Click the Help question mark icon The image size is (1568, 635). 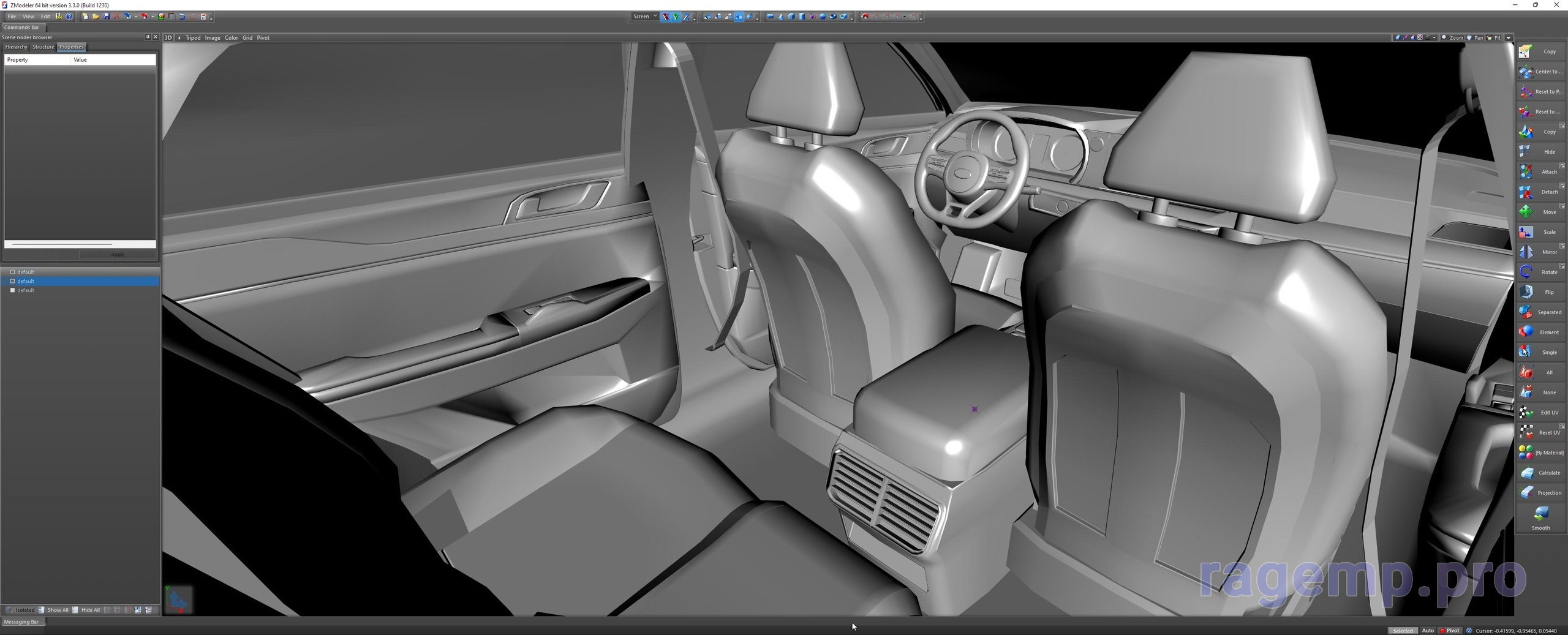point(69,17)
